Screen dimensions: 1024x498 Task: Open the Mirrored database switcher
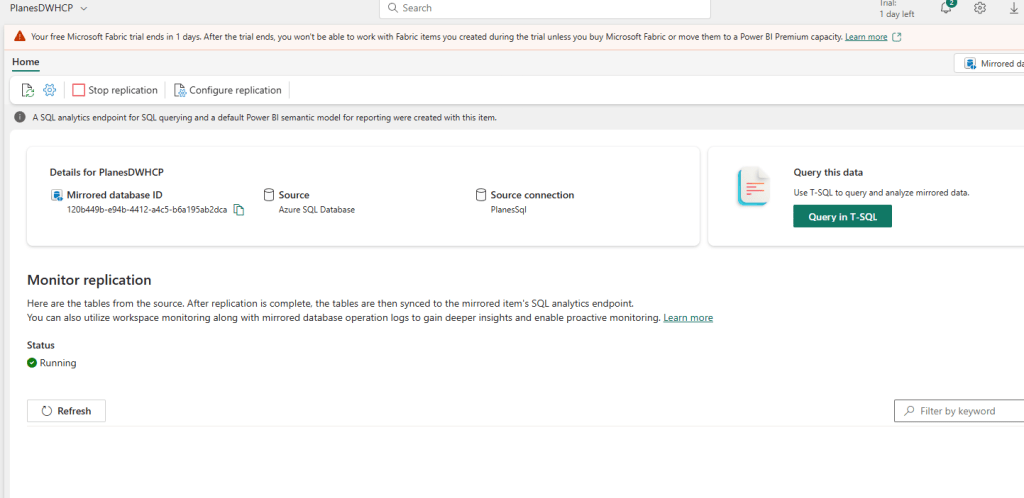(990, 63)
